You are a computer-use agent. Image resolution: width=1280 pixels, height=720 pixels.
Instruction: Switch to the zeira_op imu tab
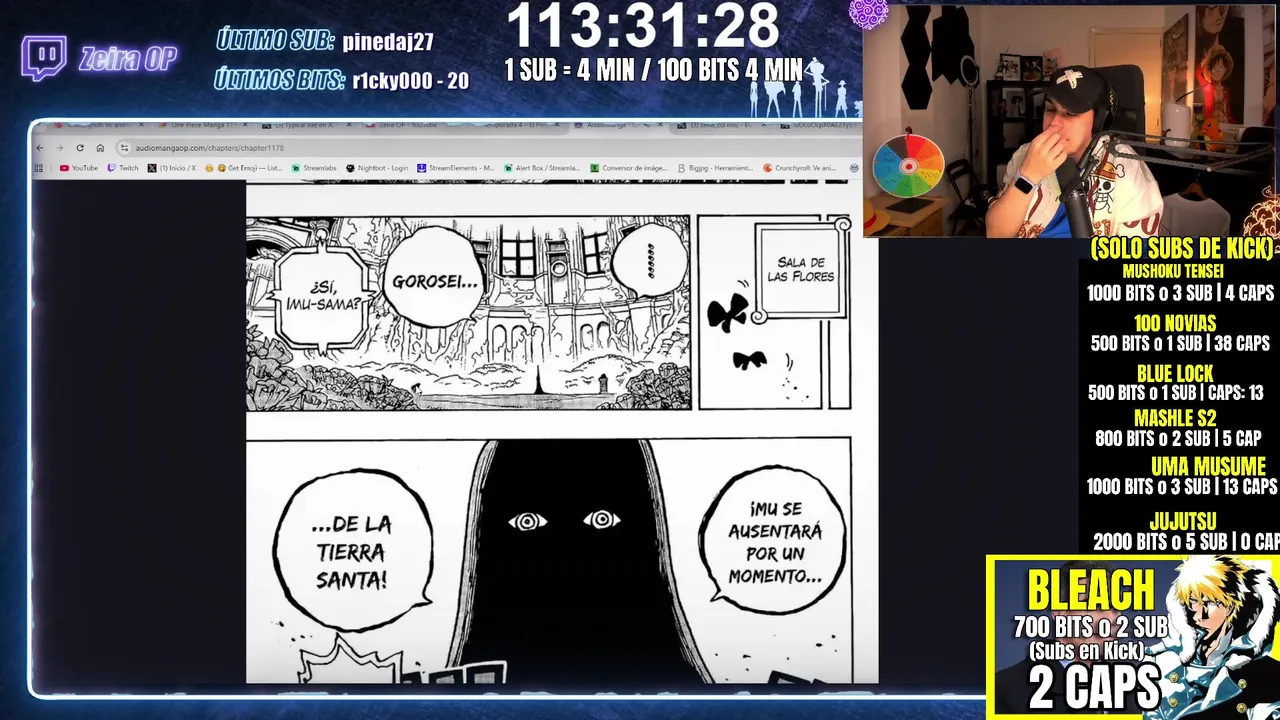click(x=720, y=125)
